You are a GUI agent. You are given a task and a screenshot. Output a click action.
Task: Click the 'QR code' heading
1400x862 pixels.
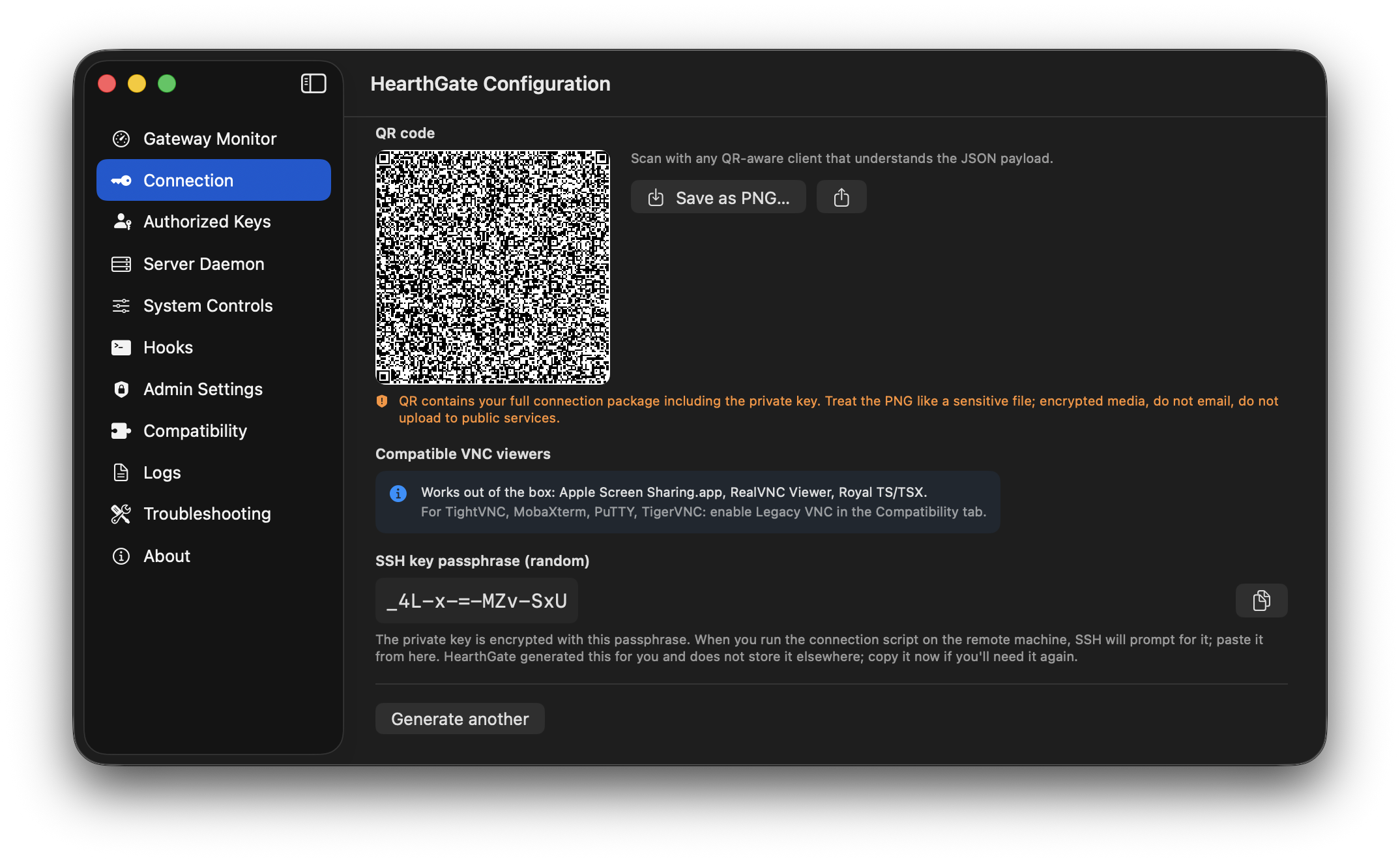click(405, 133)
